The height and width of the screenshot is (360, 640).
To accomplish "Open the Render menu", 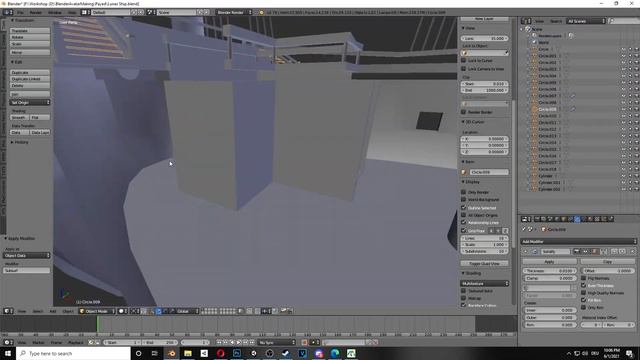I will (36, 12).
